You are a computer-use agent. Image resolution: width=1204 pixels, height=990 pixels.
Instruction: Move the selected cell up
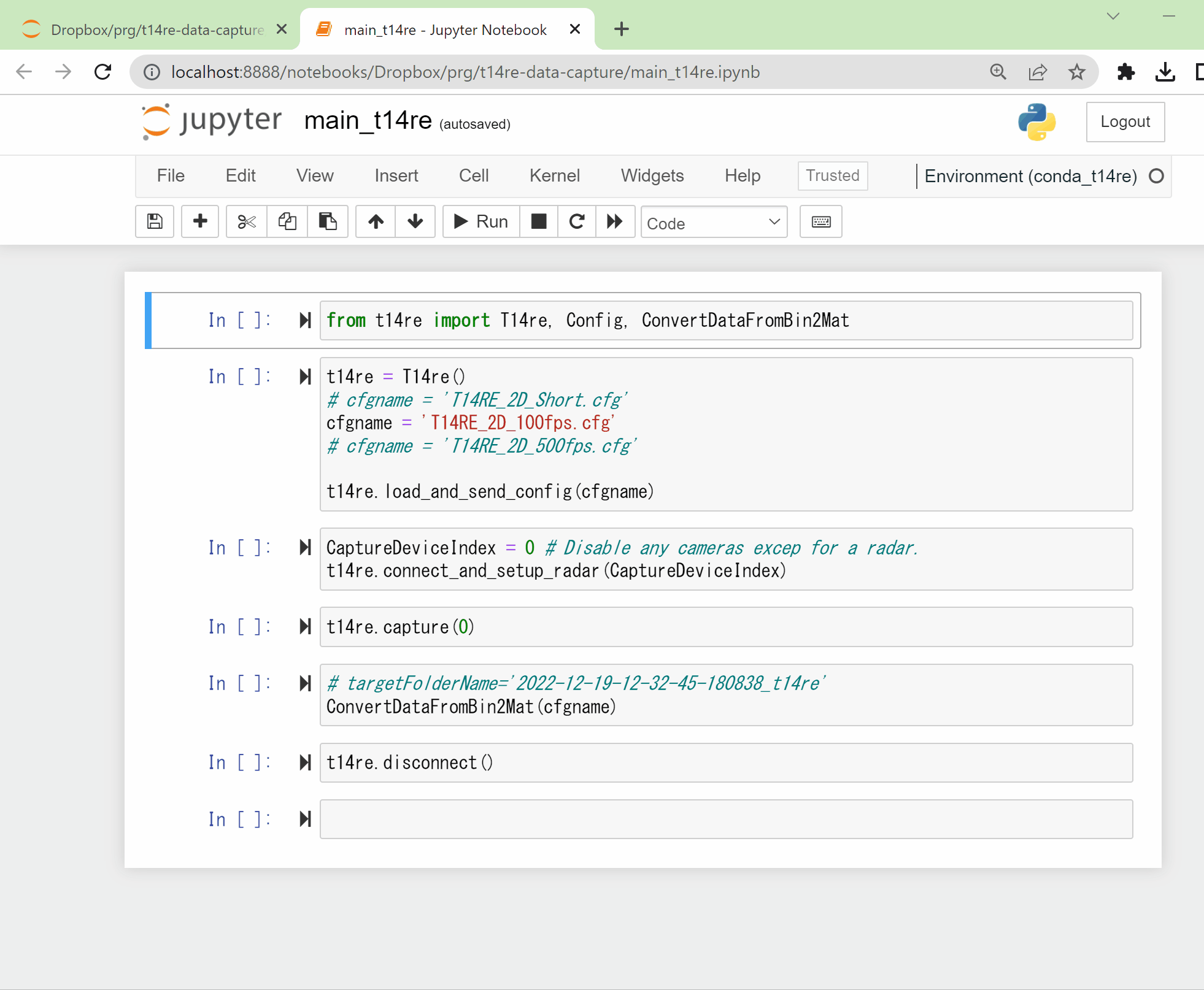coord(376,221)
